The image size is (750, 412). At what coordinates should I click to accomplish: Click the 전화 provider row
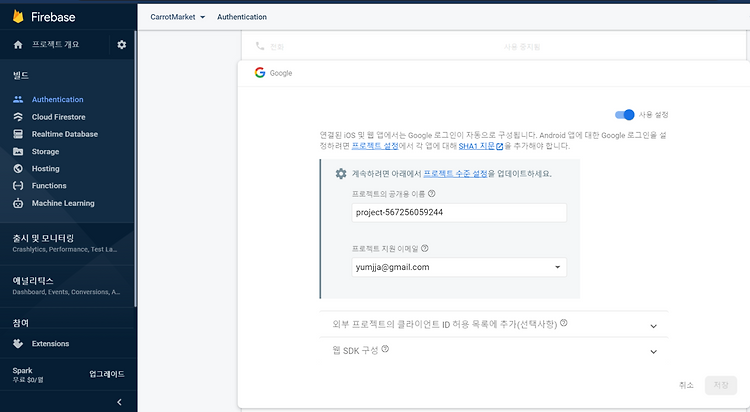click(x=493, y=46)
